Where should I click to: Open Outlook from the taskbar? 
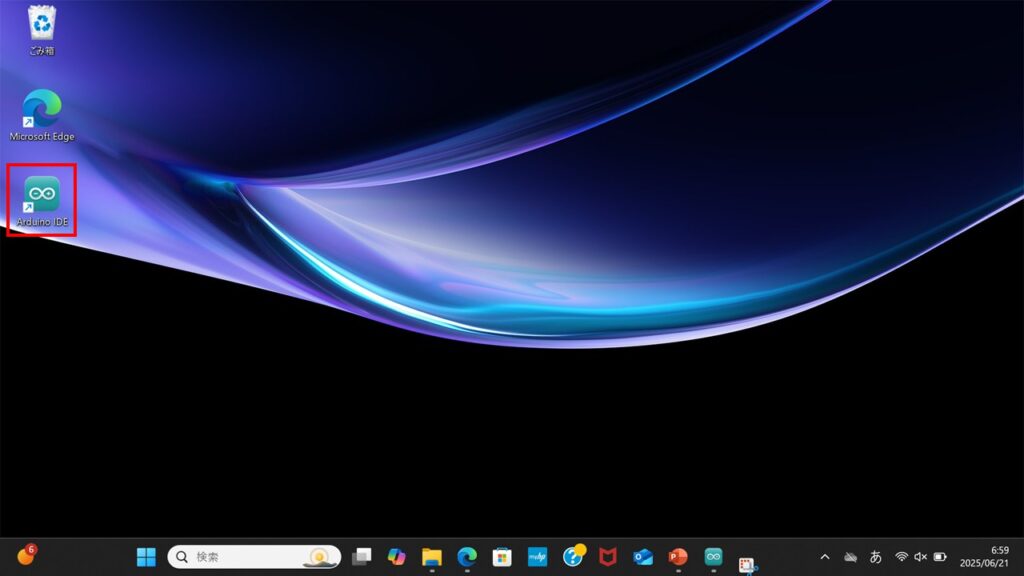(643, 556)
